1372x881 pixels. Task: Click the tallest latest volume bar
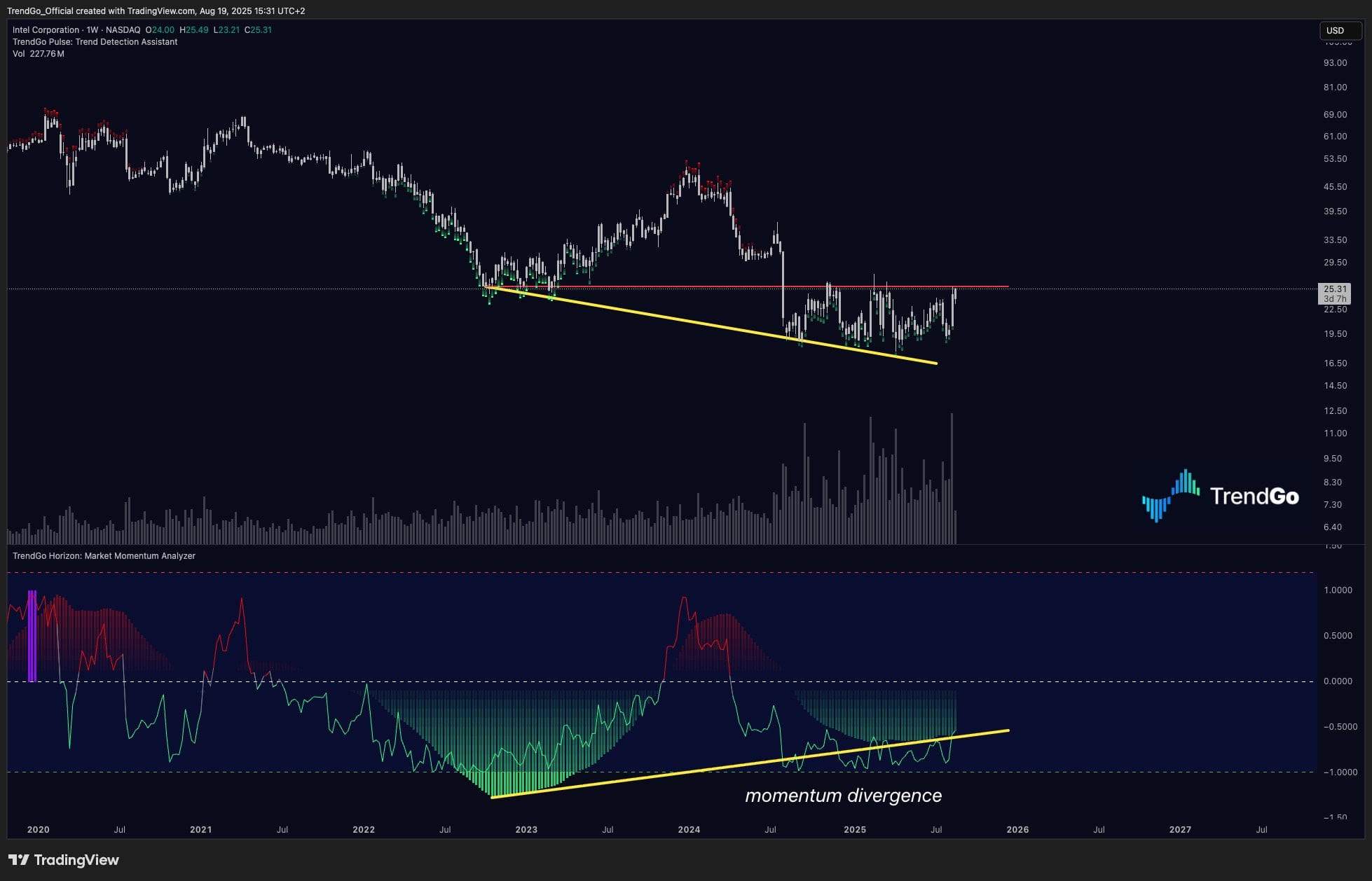click(x=952, y=480)
